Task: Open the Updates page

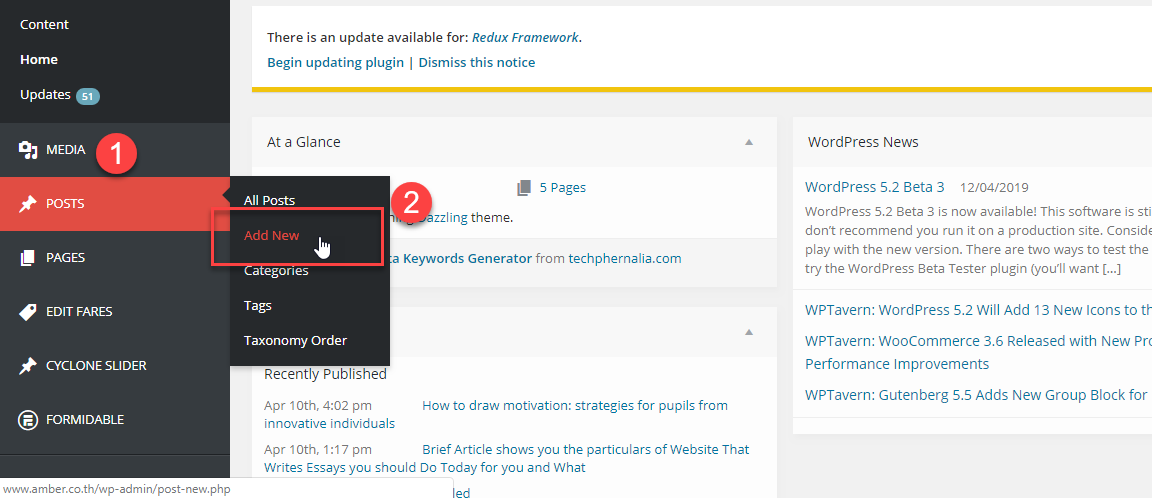Action: (45, 95)
